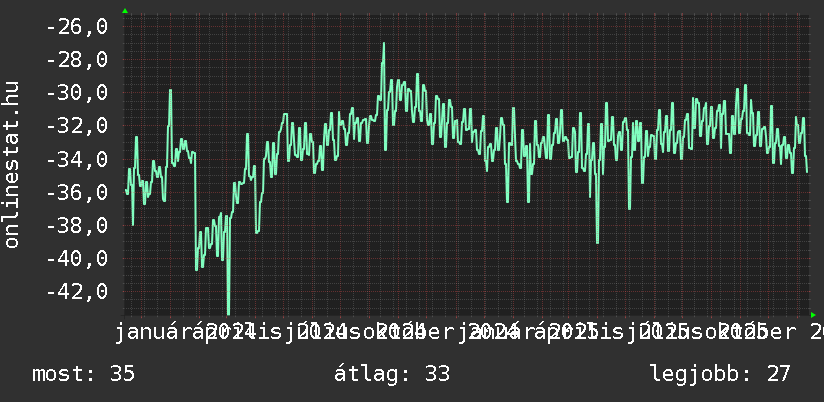
Task: Click the green arrow atop the y-axis
Action: click(125, 11)
